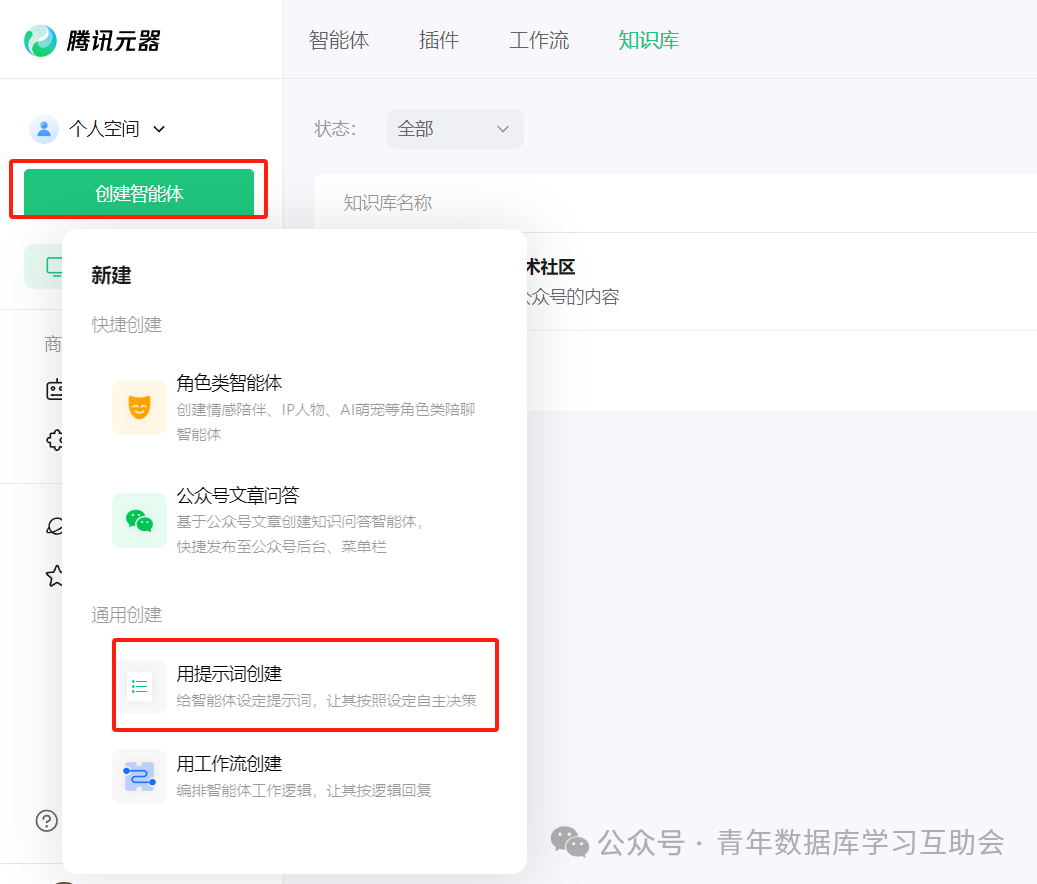Screen dimensions: 1037x884
Task: Click the 创建智能体 button
Action: tap(139, 192)
